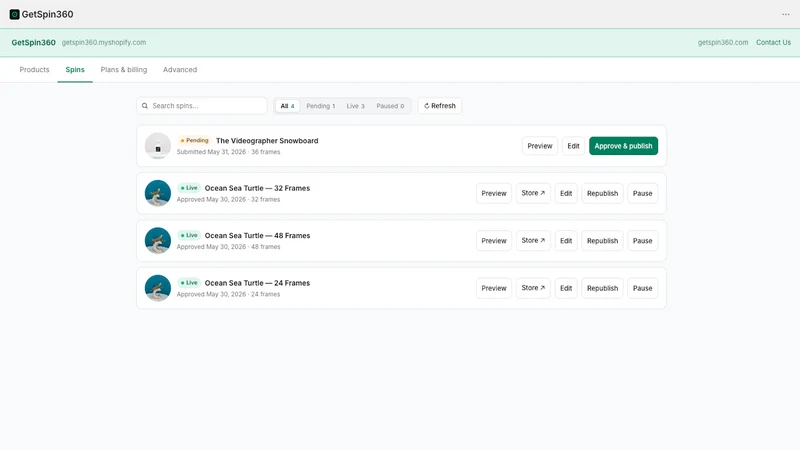Screen dimensions: 800x450
Task: Open the Advanced tab
Action: tap(180, 69)
